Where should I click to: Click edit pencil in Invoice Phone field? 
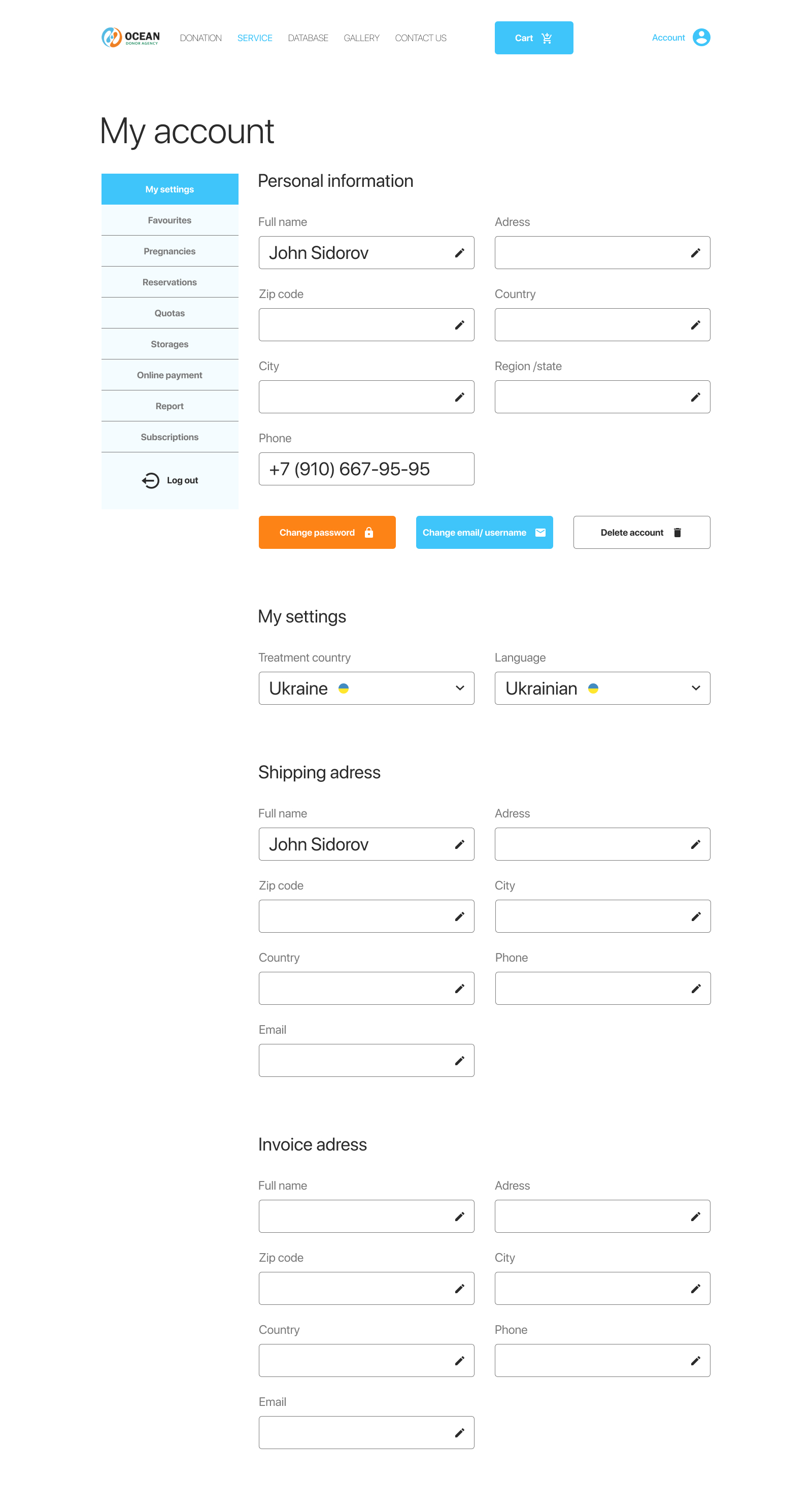tap(695, 1361)
